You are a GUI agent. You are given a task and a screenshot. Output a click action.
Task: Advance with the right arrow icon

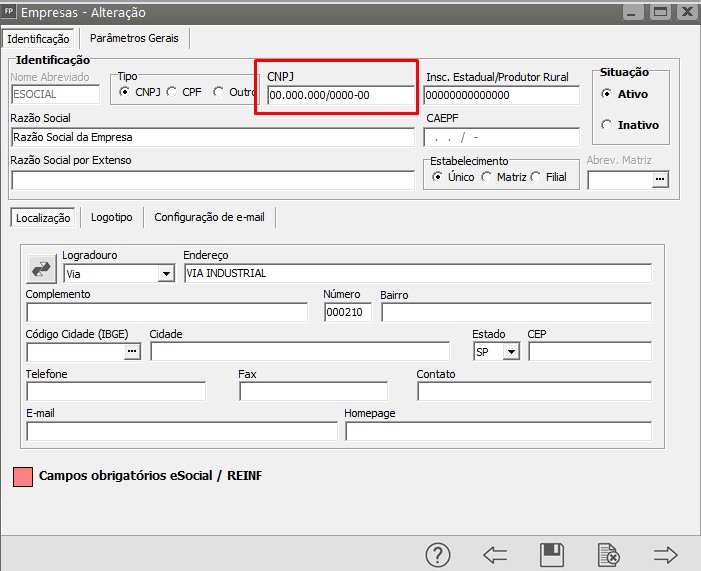[x=665, y=555]
